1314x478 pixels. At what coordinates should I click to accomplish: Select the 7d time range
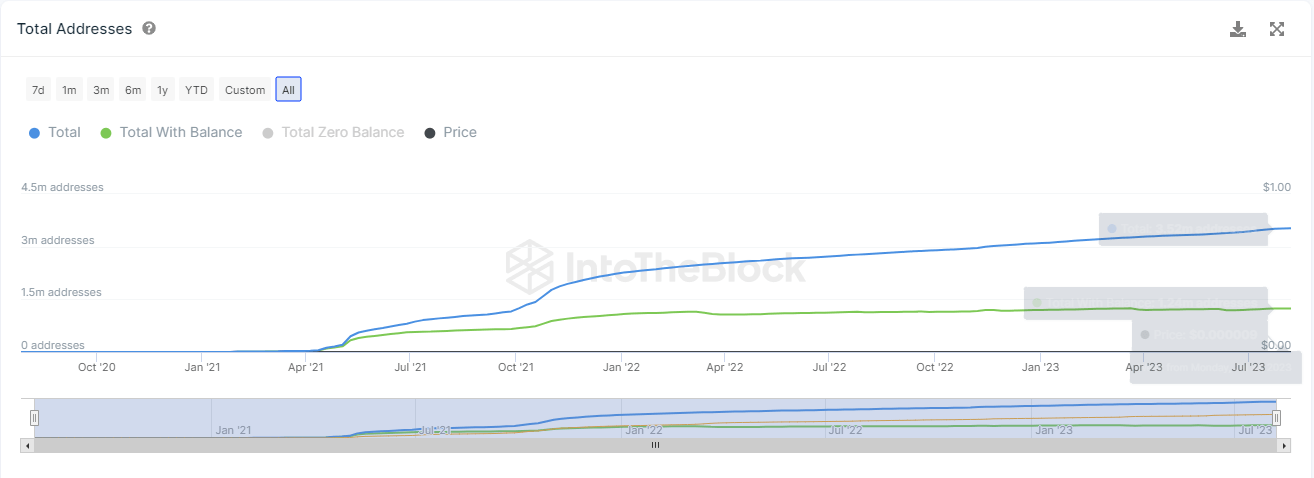(x=38, y=90)
